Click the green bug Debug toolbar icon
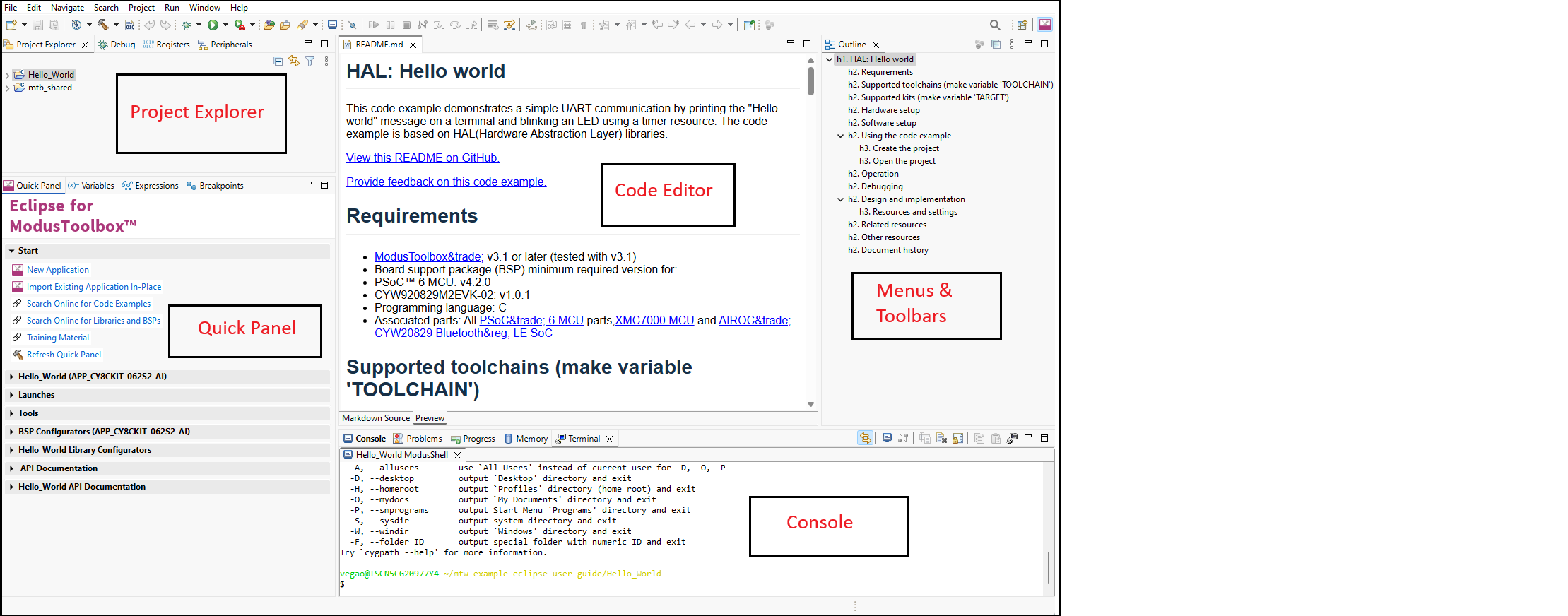 (186, 25)
